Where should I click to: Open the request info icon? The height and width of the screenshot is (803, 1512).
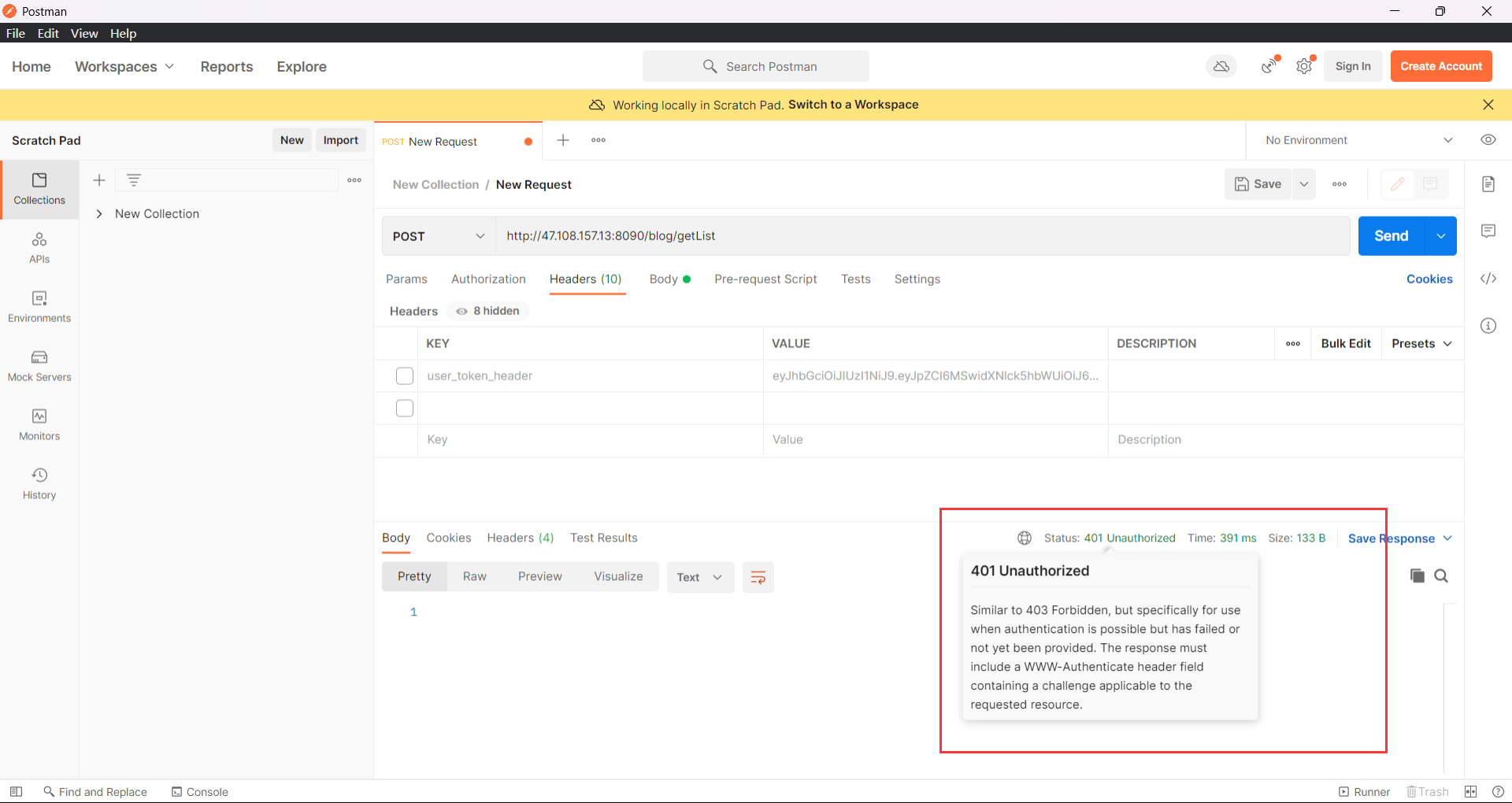coord(1488,326)
